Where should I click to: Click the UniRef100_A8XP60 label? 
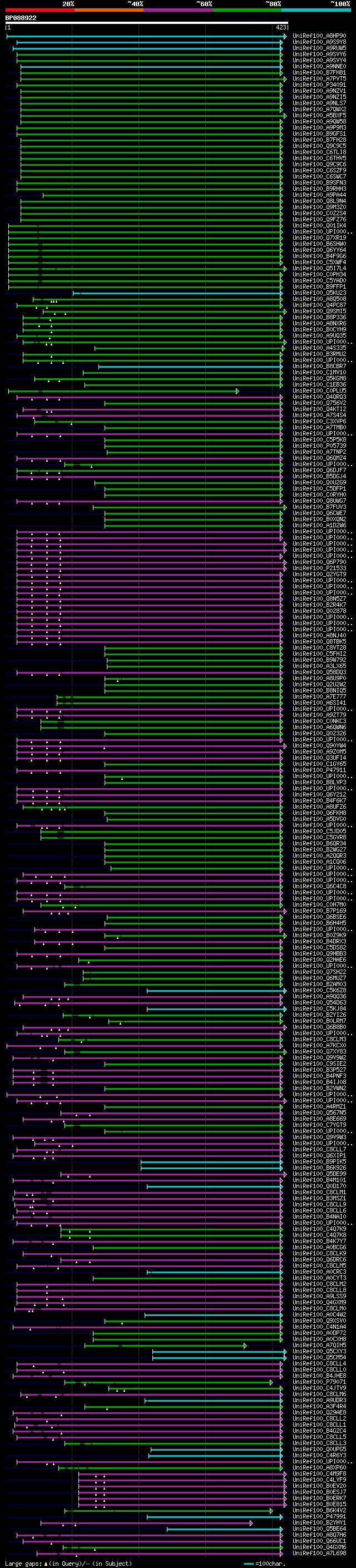(319, 1467)
